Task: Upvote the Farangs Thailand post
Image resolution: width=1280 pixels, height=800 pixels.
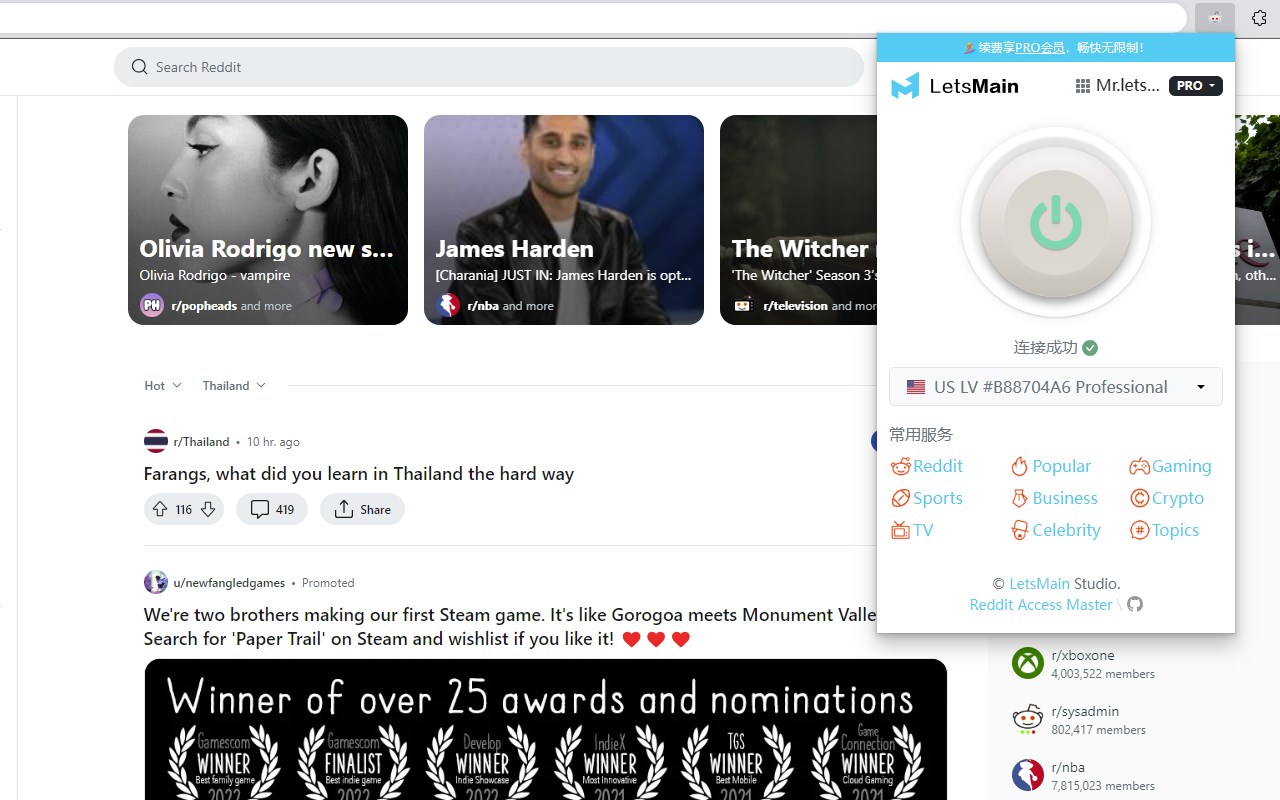Action: [x=160, y=509]
